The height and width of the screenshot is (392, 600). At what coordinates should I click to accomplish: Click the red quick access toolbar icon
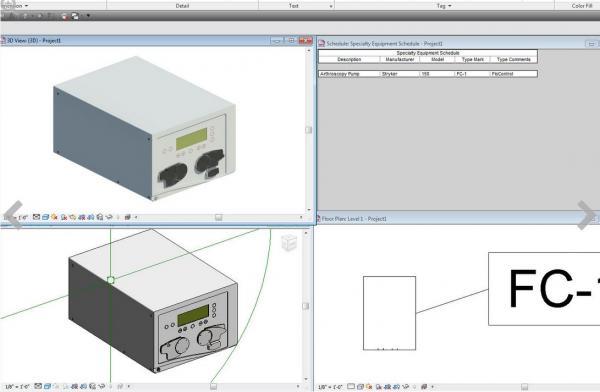pos(64,16)
